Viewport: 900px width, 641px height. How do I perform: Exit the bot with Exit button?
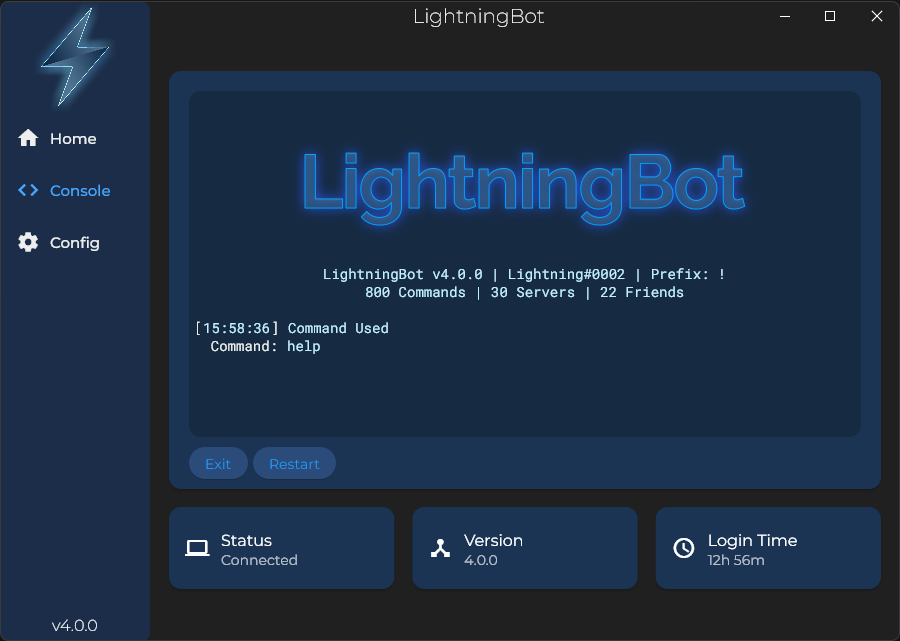[x=218, y=463]
